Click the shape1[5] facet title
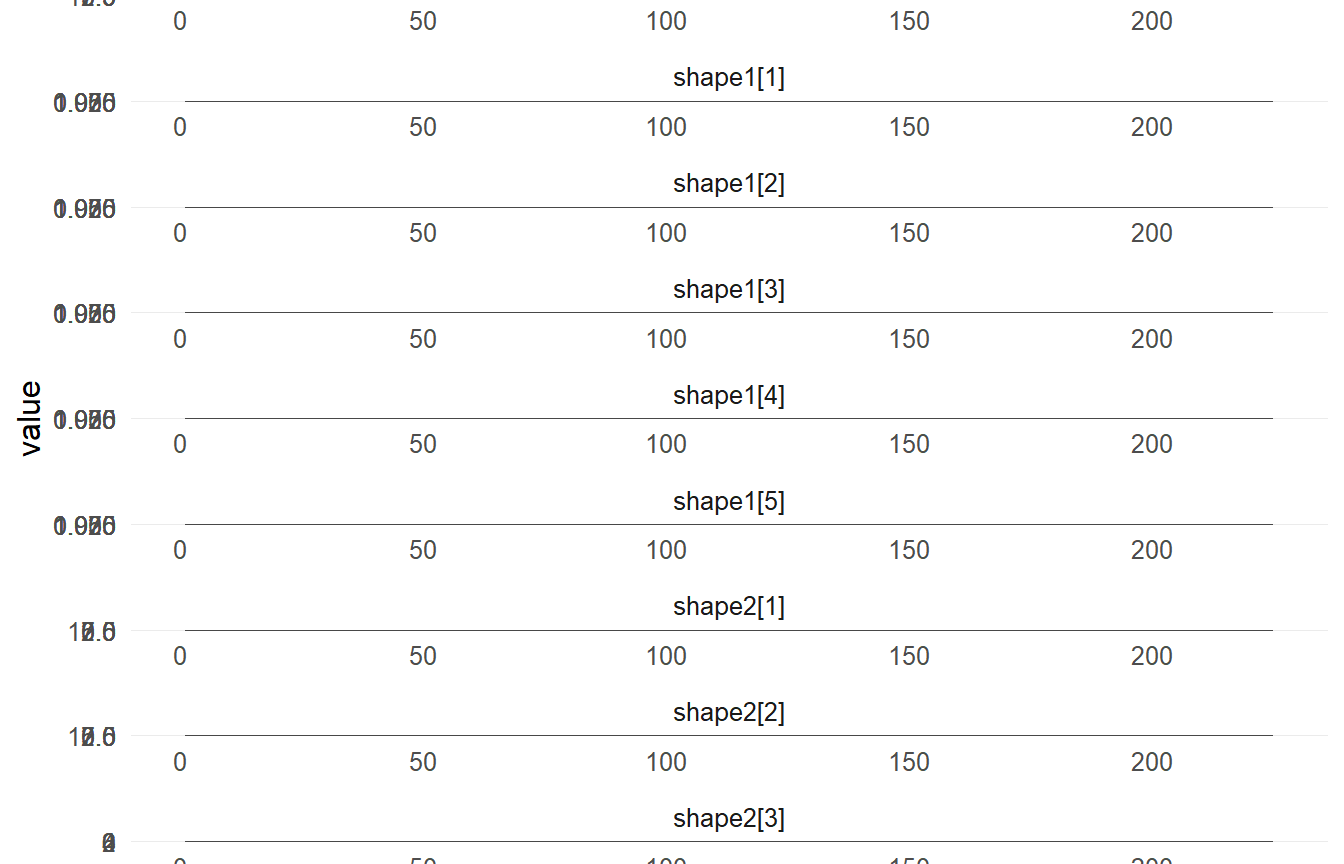Image resolution: width=1344 pixels, height=864 pixels. 728,501
